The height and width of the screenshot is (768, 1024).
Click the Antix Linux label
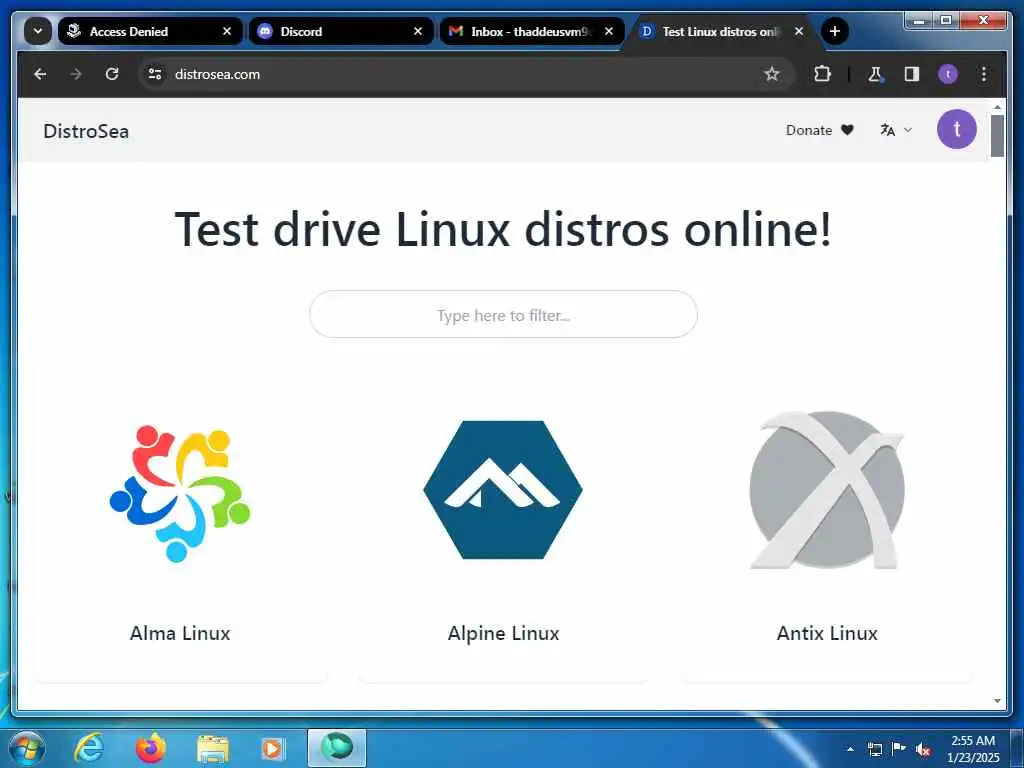click(x=827, y=633)
